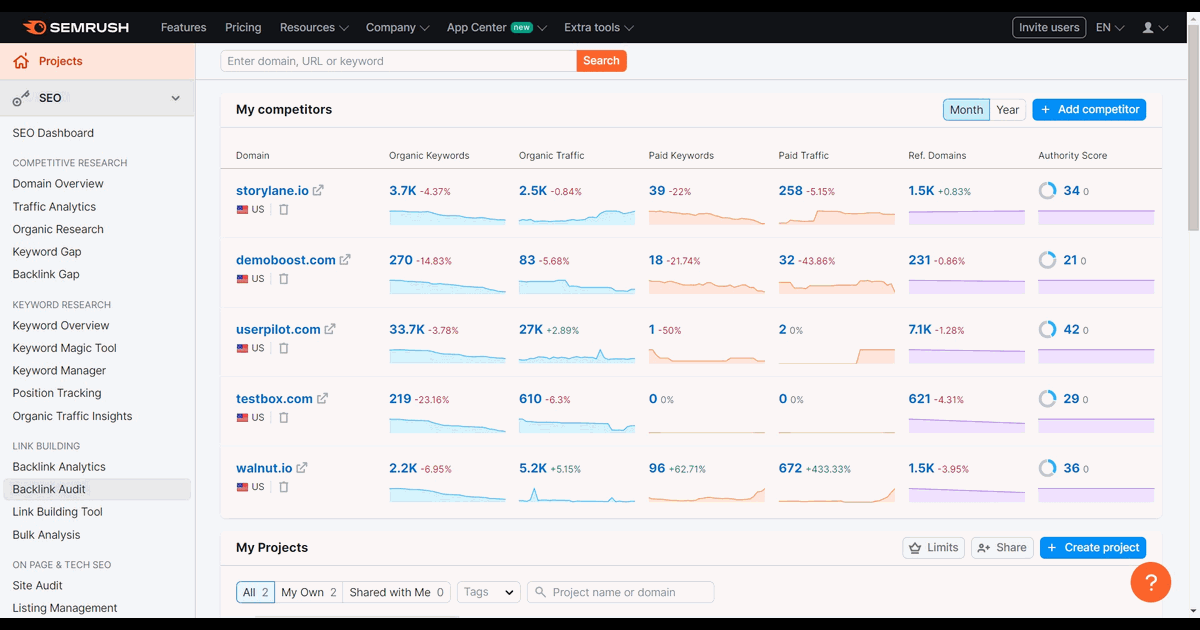Open userpilot.com domain link
Screen dimensions: 1200x630
point(278,329)
